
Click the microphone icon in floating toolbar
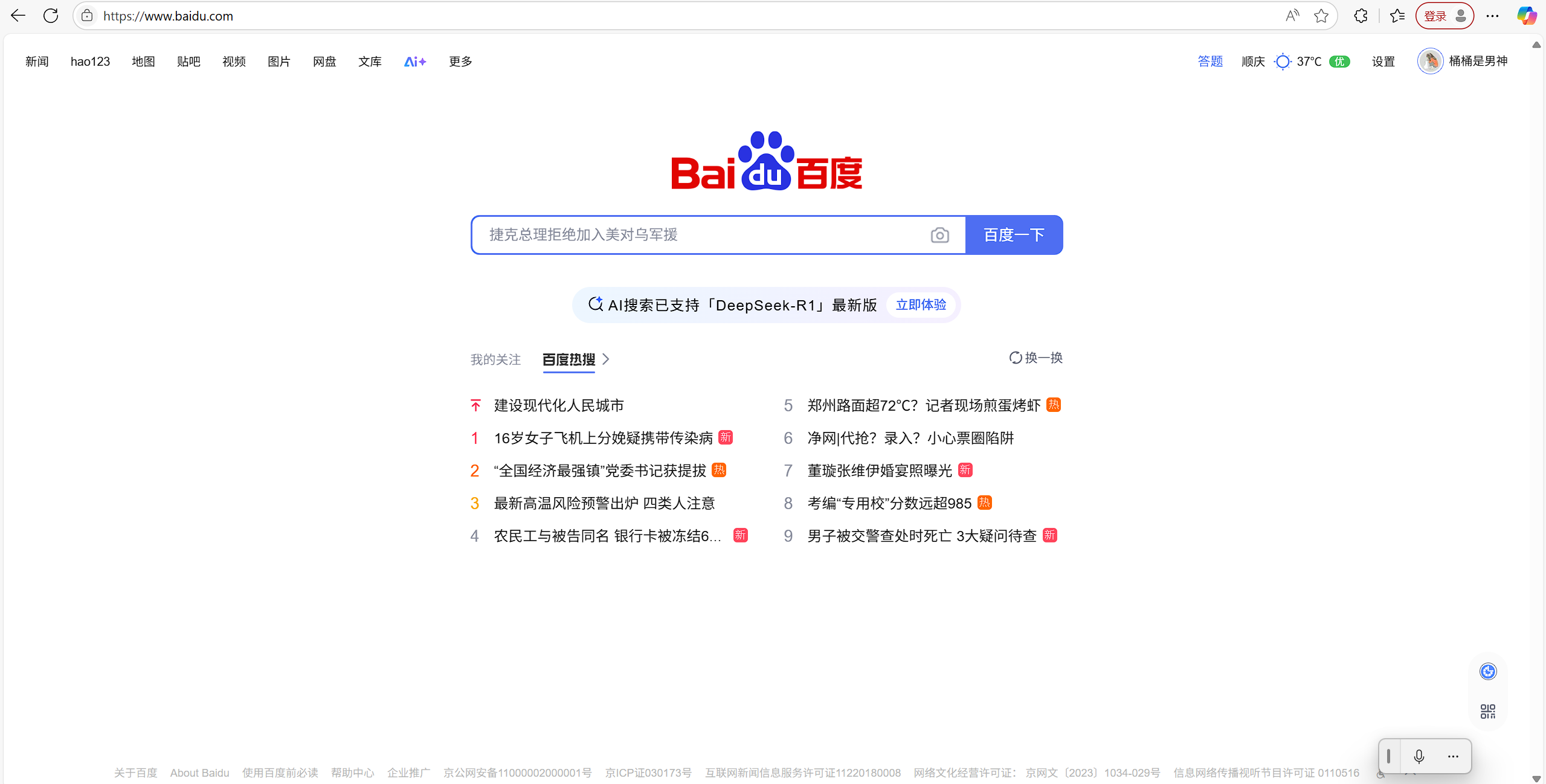pos(1419,756)
